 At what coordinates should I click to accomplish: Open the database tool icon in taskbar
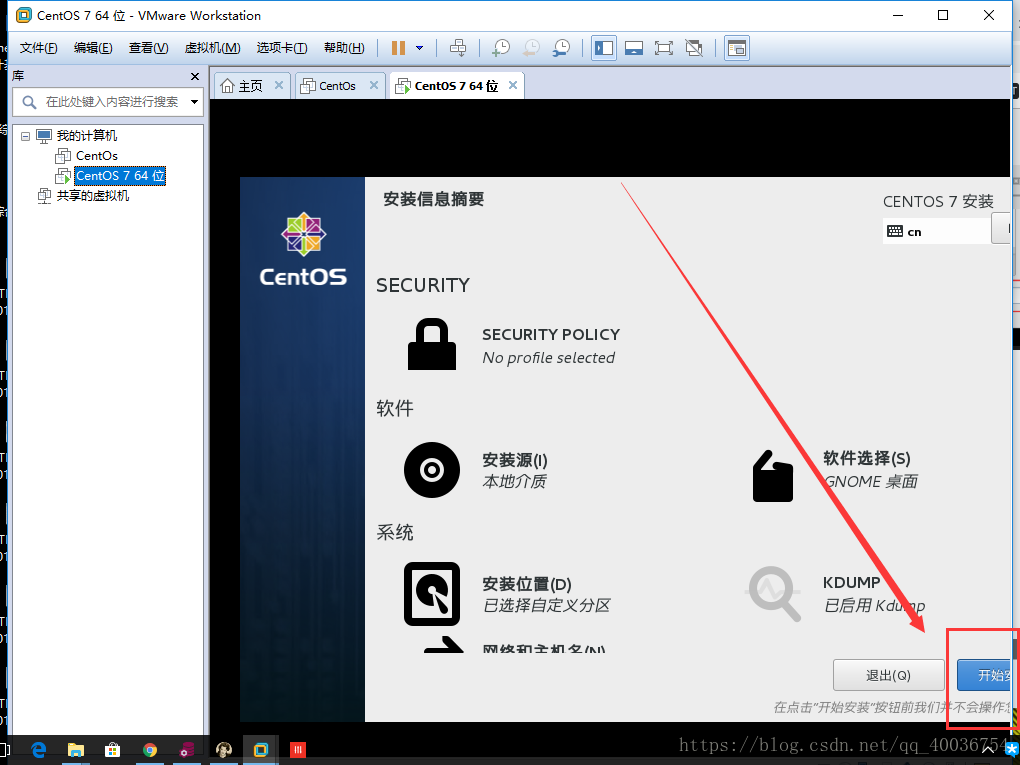point(187,750)
